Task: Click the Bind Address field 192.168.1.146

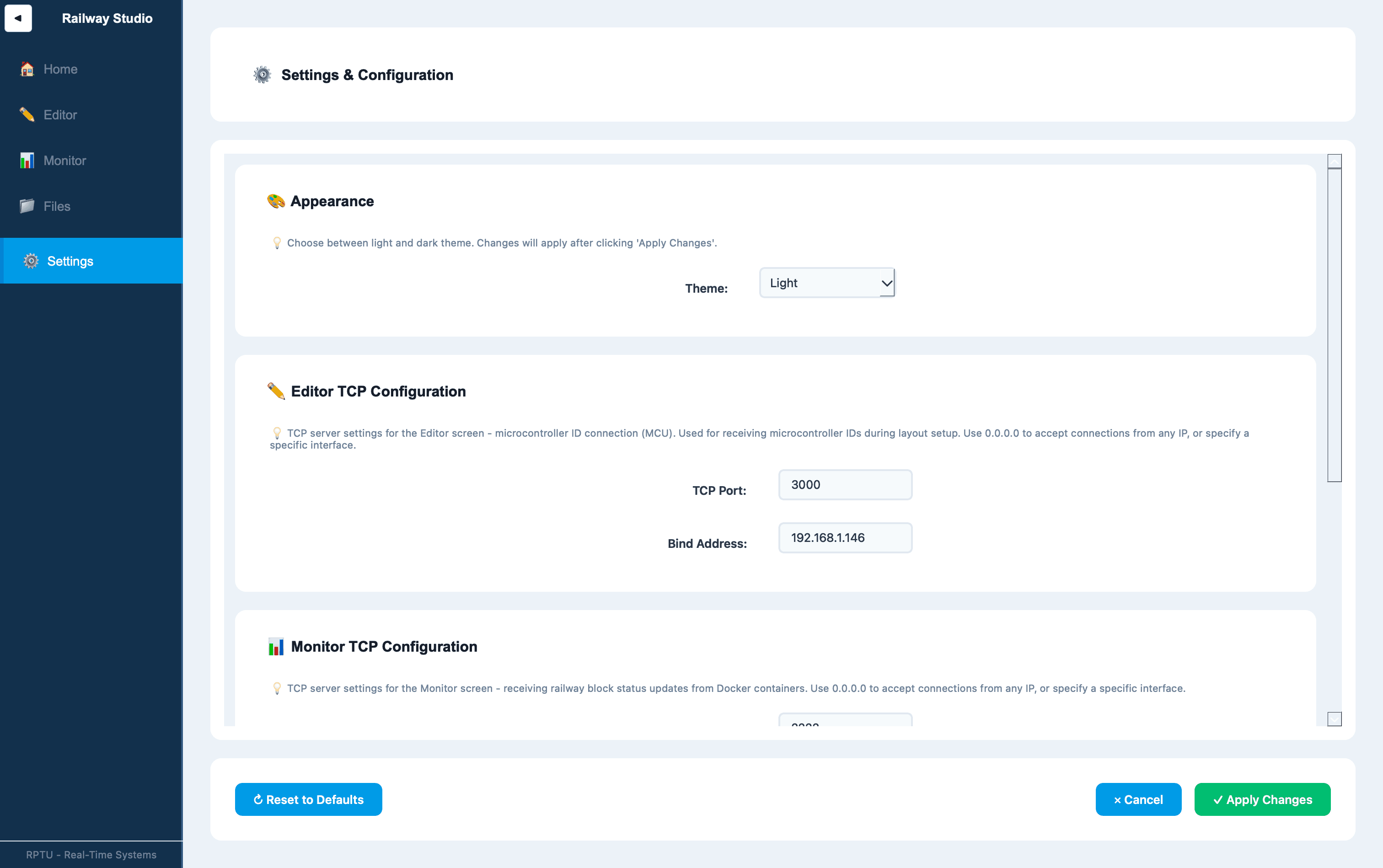Action: 845,538
